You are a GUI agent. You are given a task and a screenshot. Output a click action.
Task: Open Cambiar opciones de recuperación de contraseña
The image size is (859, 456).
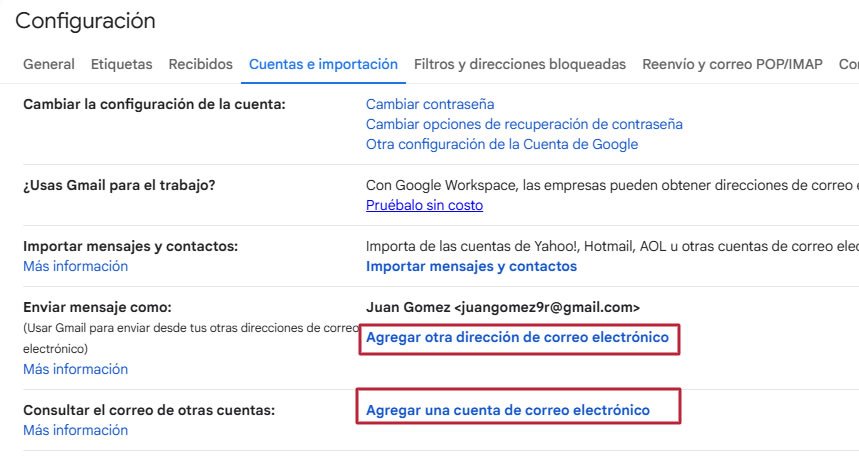(x=524, y=124)
